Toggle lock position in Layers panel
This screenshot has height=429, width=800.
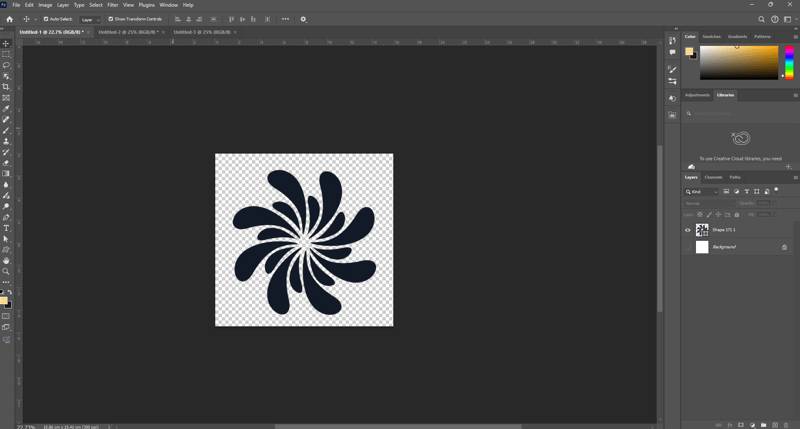tap(718, 215)
